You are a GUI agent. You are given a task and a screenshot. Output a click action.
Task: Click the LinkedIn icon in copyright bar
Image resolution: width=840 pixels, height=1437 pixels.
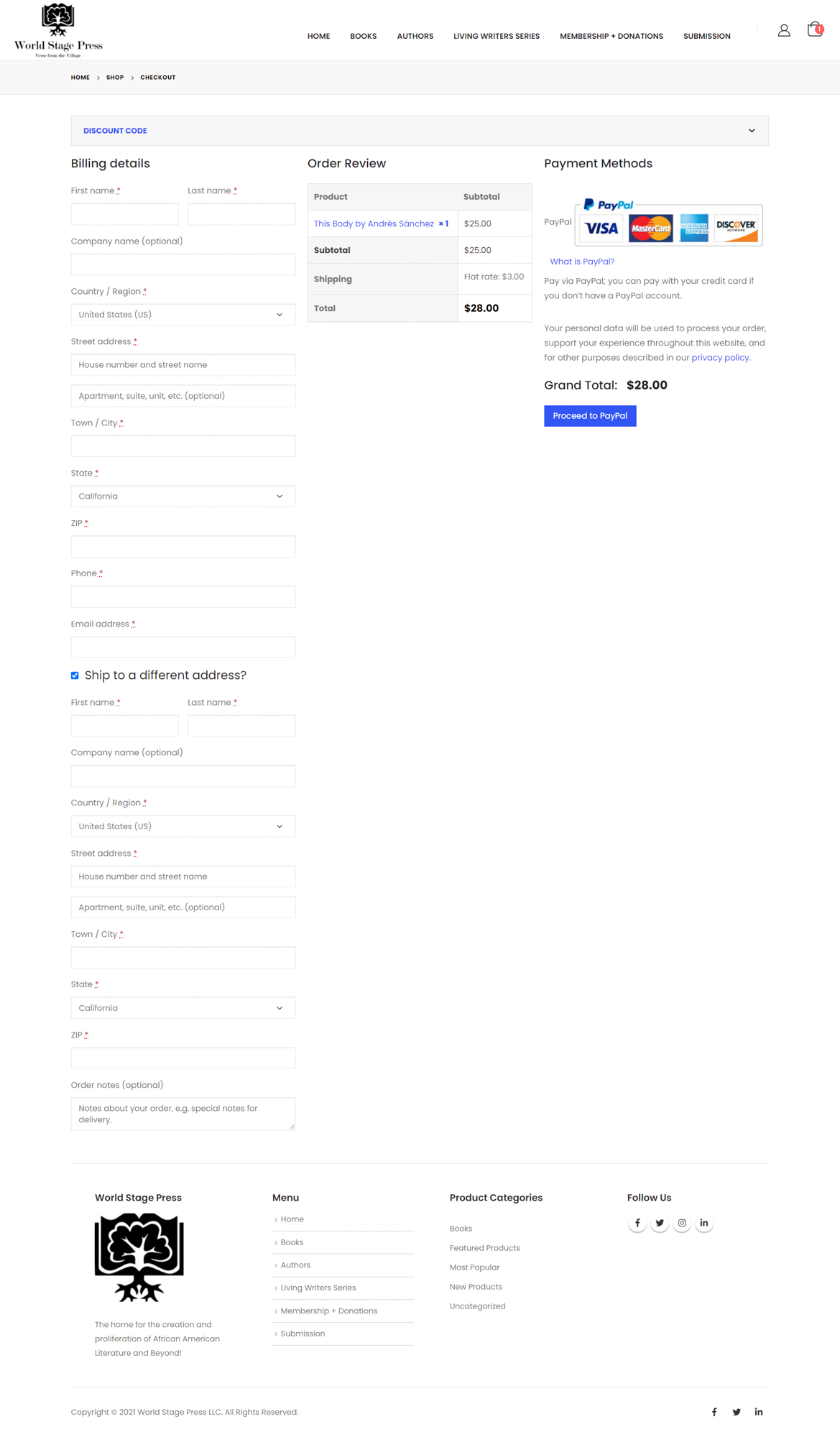[x=758, y=1412]
